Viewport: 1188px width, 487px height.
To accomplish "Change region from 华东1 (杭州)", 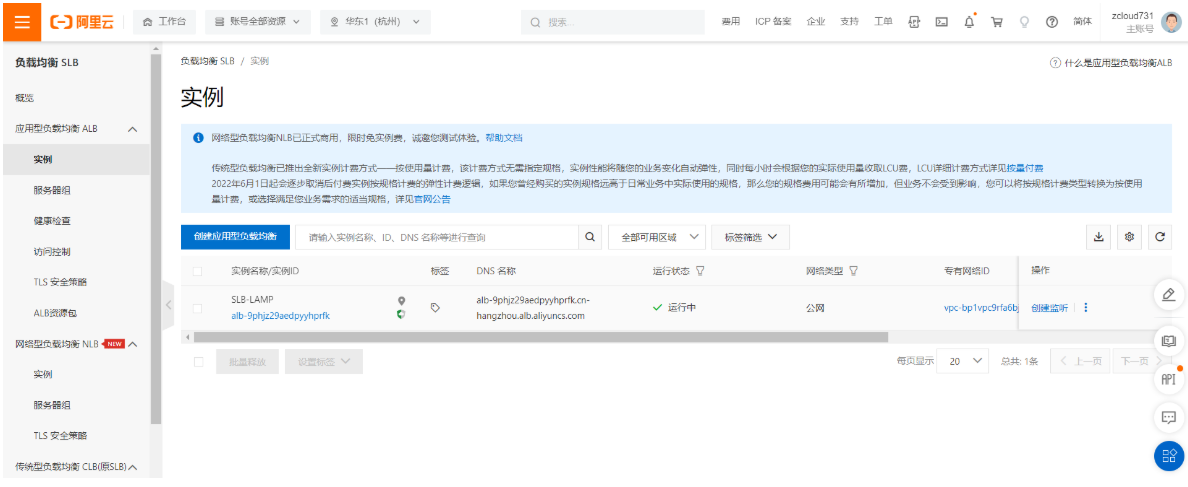I will point(375,22).
